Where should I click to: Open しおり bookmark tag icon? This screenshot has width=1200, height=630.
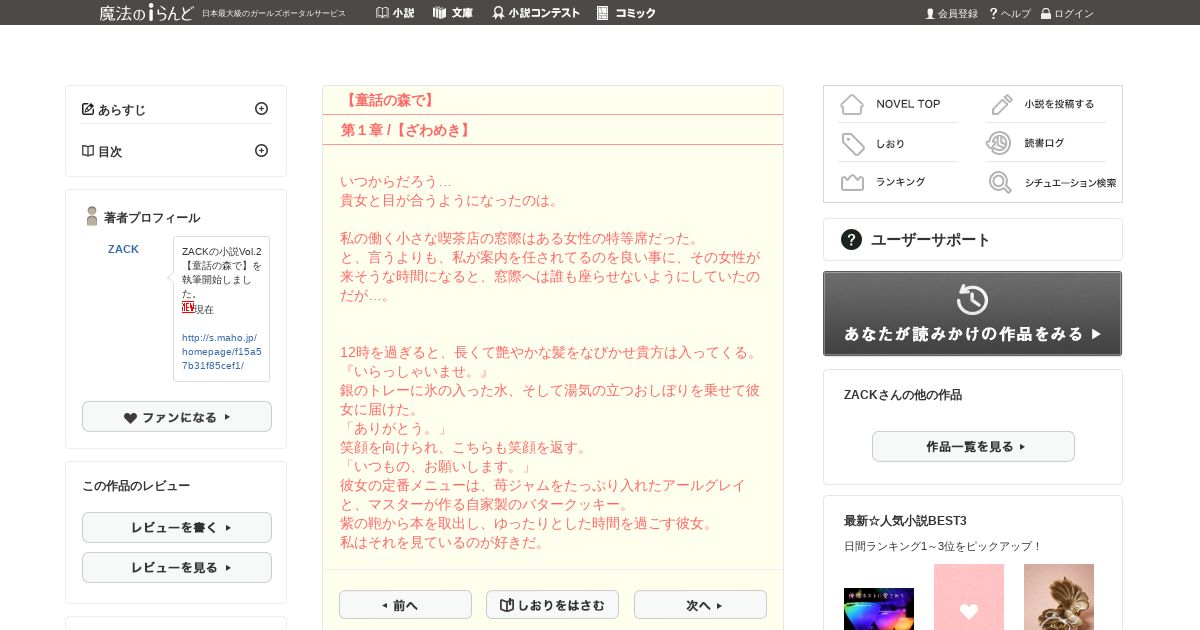(x=852, y=144)
